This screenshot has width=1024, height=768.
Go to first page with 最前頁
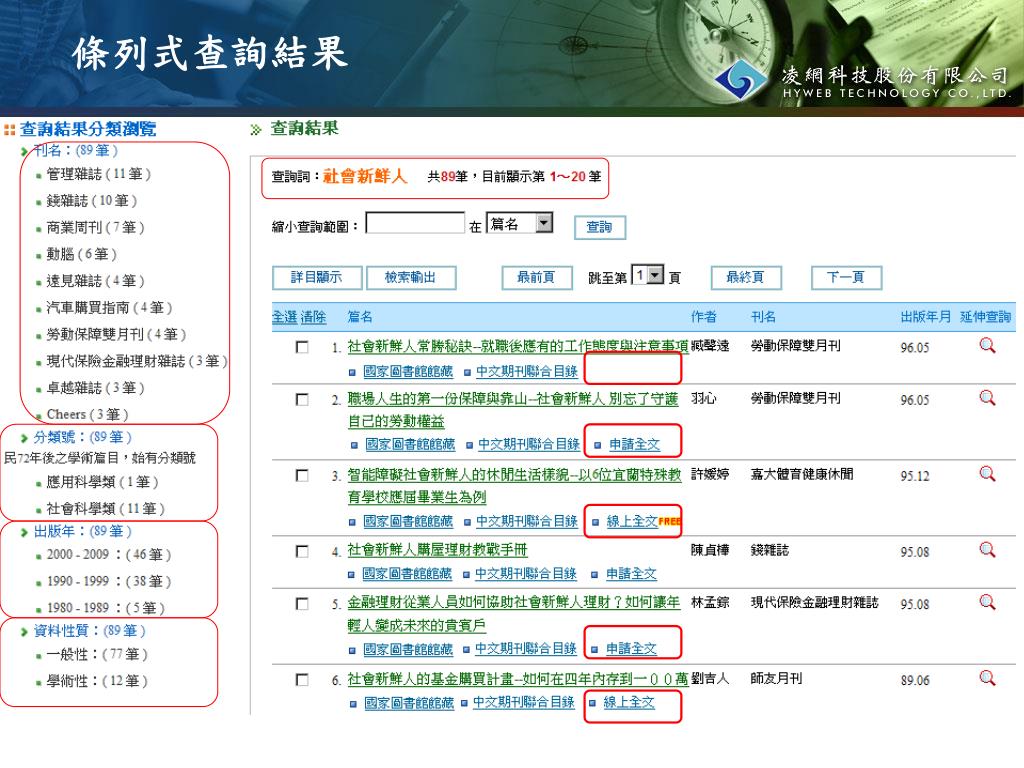click(x=537, y=278)
